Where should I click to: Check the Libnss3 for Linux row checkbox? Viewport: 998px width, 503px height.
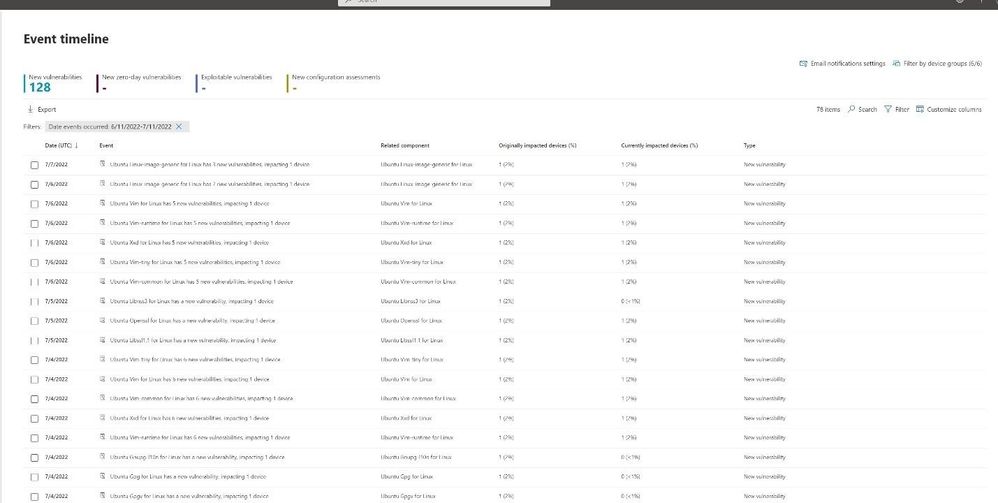(34, 301)
